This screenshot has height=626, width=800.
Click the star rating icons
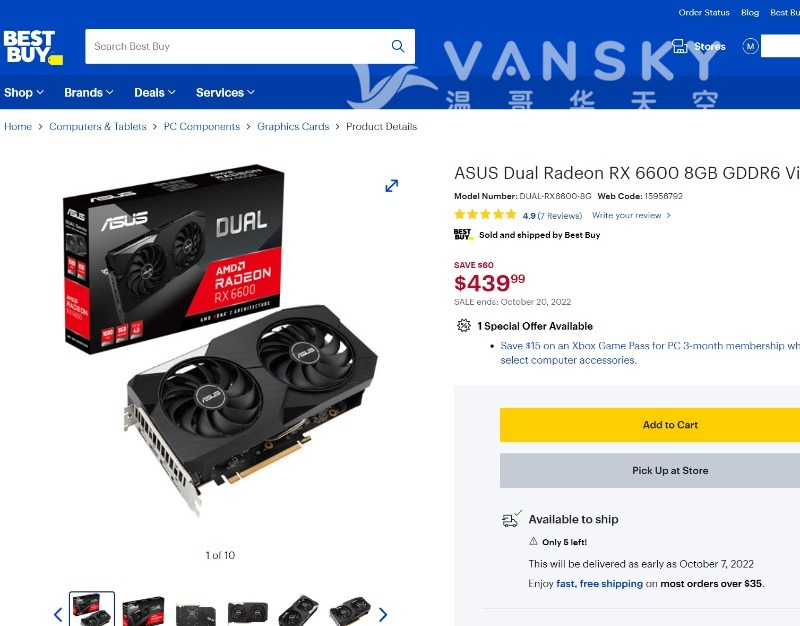485,214
